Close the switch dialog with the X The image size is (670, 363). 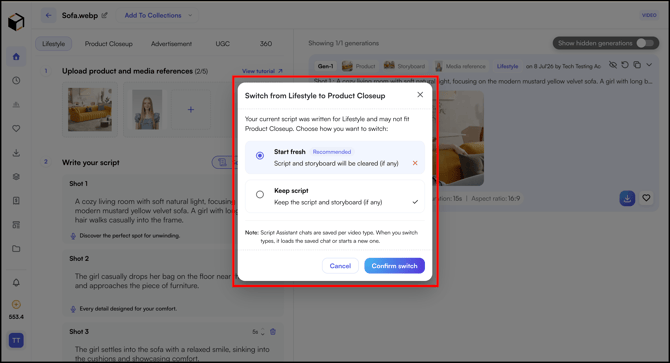pyautogui.click(x=420, y=95)
